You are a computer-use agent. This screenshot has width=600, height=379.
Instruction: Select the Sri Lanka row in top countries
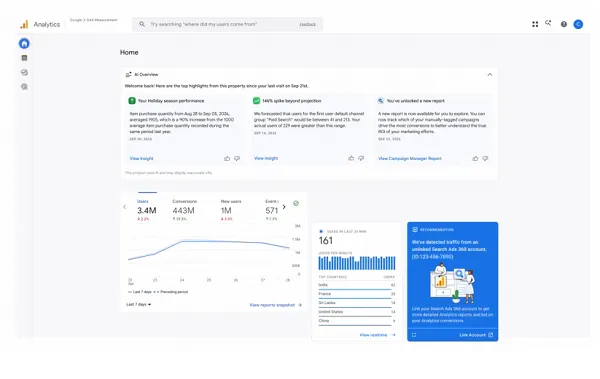point(357,303)
